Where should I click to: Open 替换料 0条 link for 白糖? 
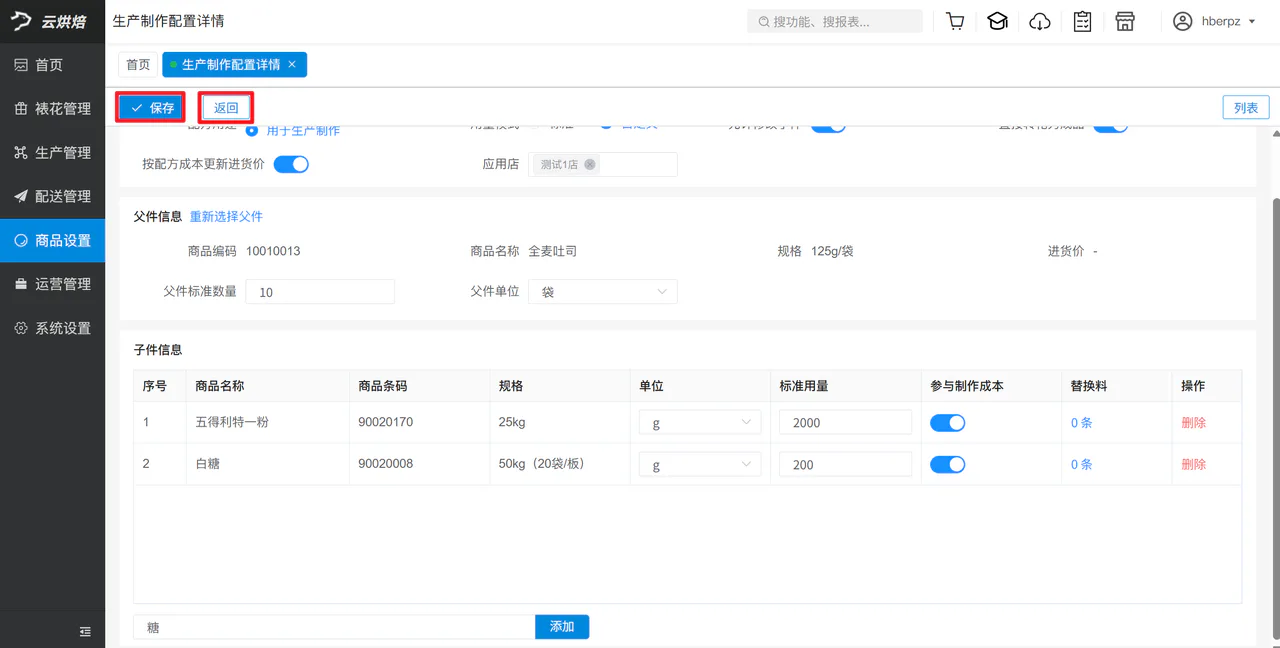1081,464
